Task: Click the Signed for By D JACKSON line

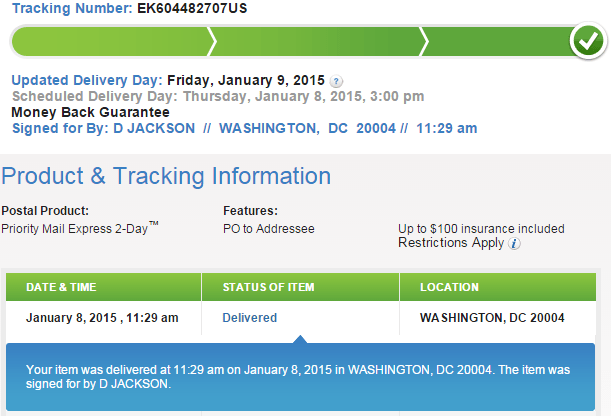Action: [x=244, y=128]
